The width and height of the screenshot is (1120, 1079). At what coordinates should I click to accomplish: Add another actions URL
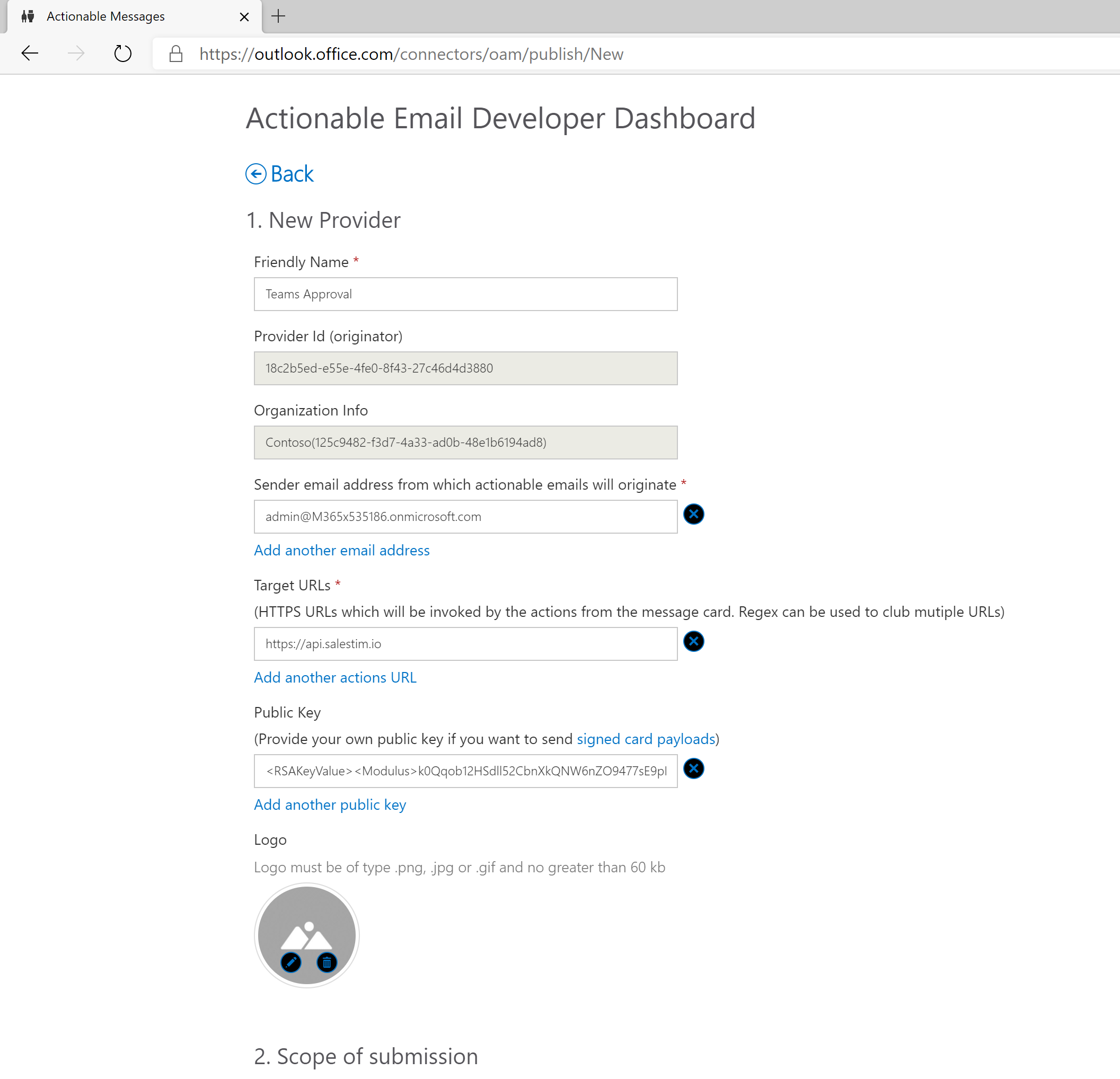point(335,677)
